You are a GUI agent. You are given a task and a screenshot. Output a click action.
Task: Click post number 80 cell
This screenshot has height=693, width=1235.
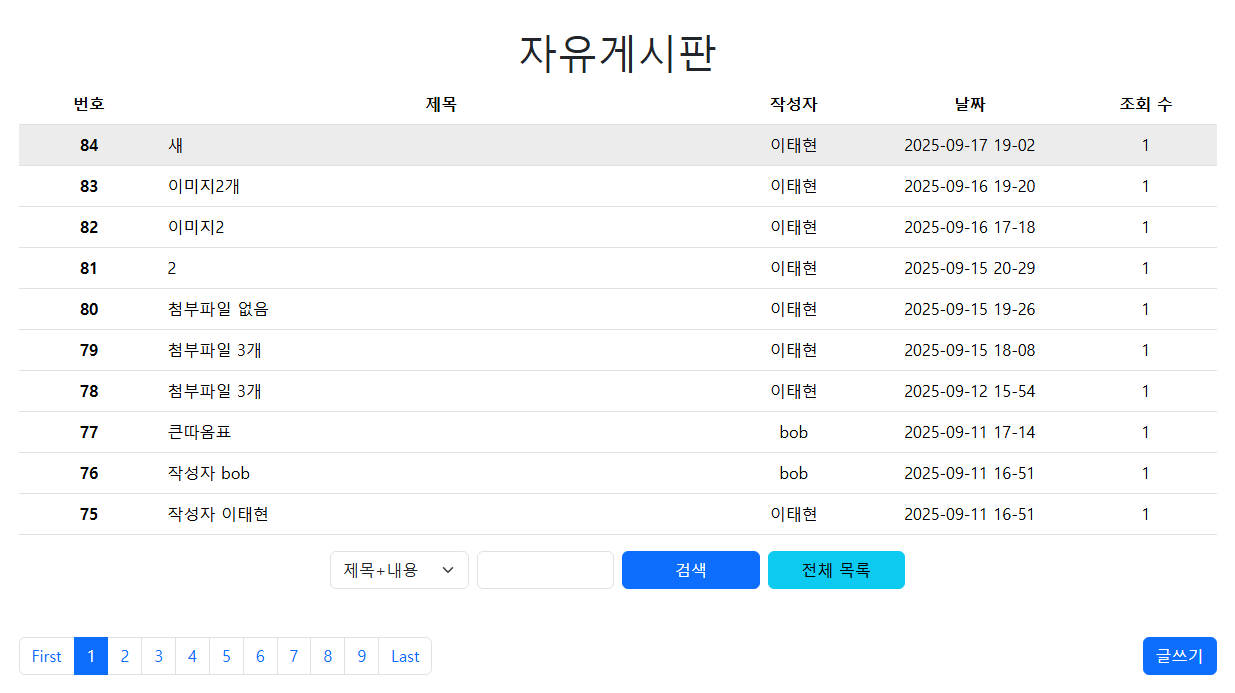point(89,309)
